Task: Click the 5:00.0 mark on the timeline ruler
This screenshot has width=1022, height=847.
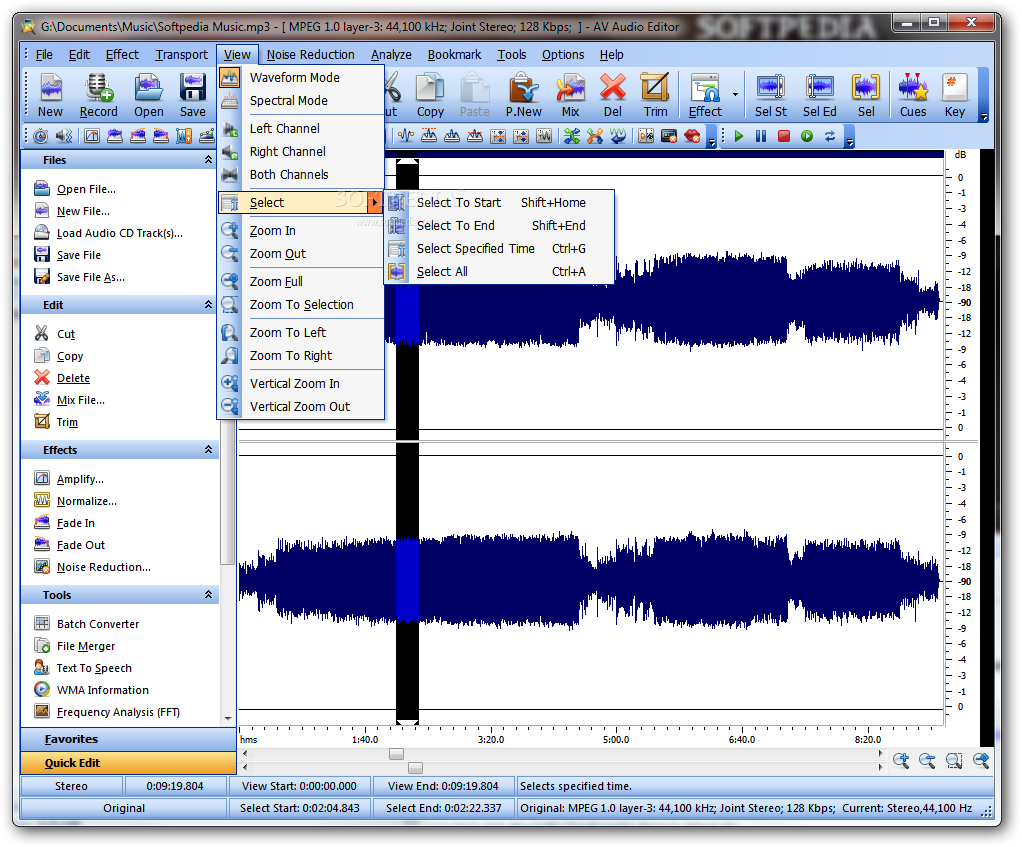Action: tap(616, 739)
